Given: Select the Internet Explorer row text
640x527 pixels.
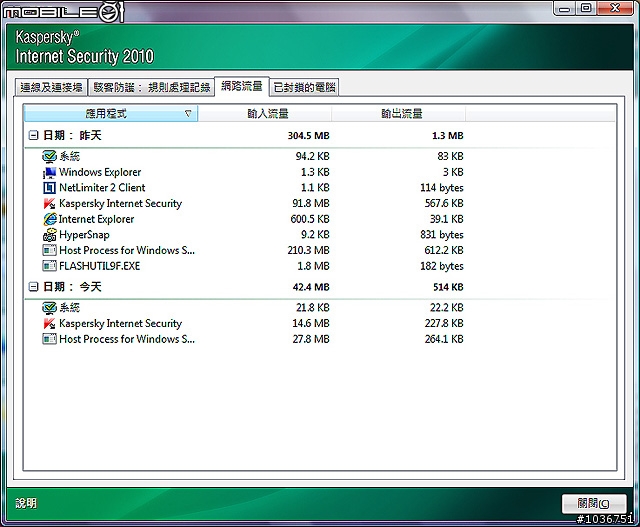Looking at the screenshot, I should 96,219.
